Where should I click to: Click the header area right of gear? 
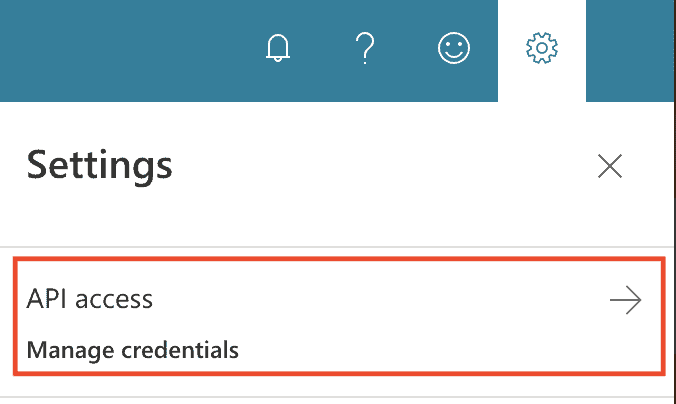tap(630, 51)
